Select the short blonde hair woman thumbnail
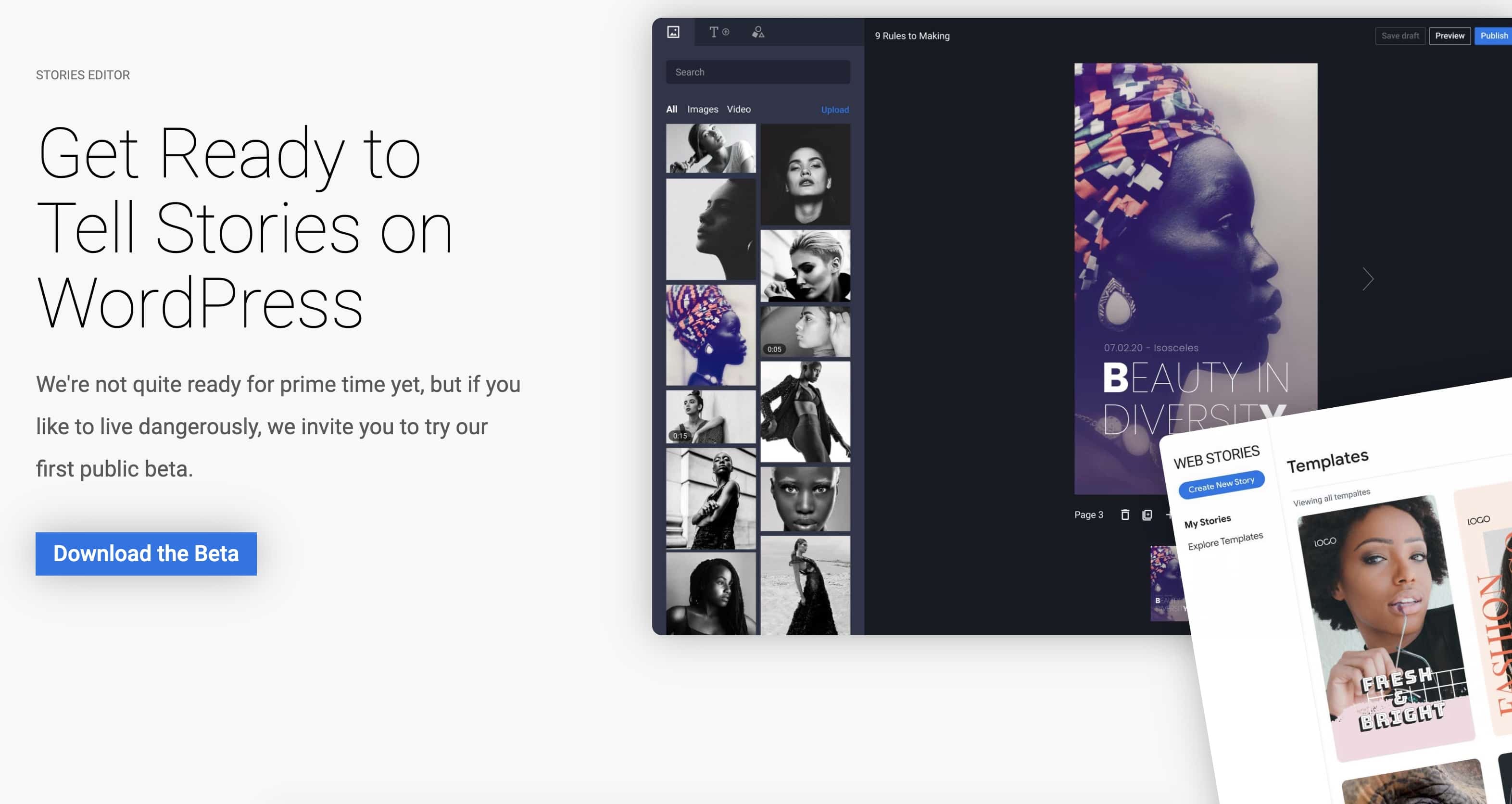 805,266
